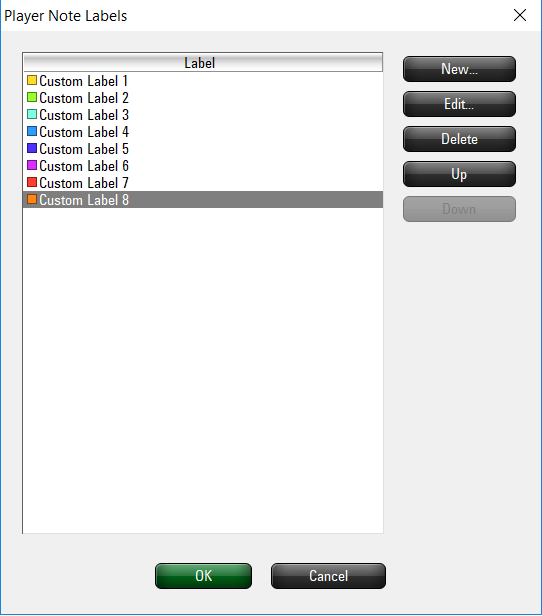Image resolution: width=542 pixels, height=616 pixels.
Task: Close the Player Note Labels window
Action: pyautogui.click(x=520, y=15)
